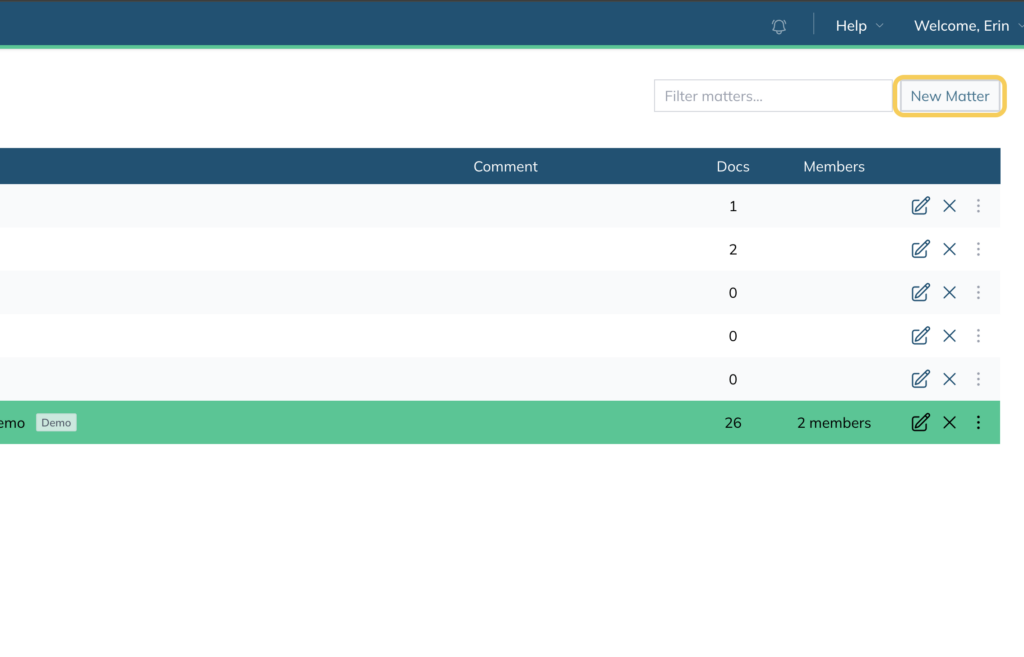Viewport: 1024px width, 657px height.
Task: Focus the Filter matters search field
Action: coord(773,96)
